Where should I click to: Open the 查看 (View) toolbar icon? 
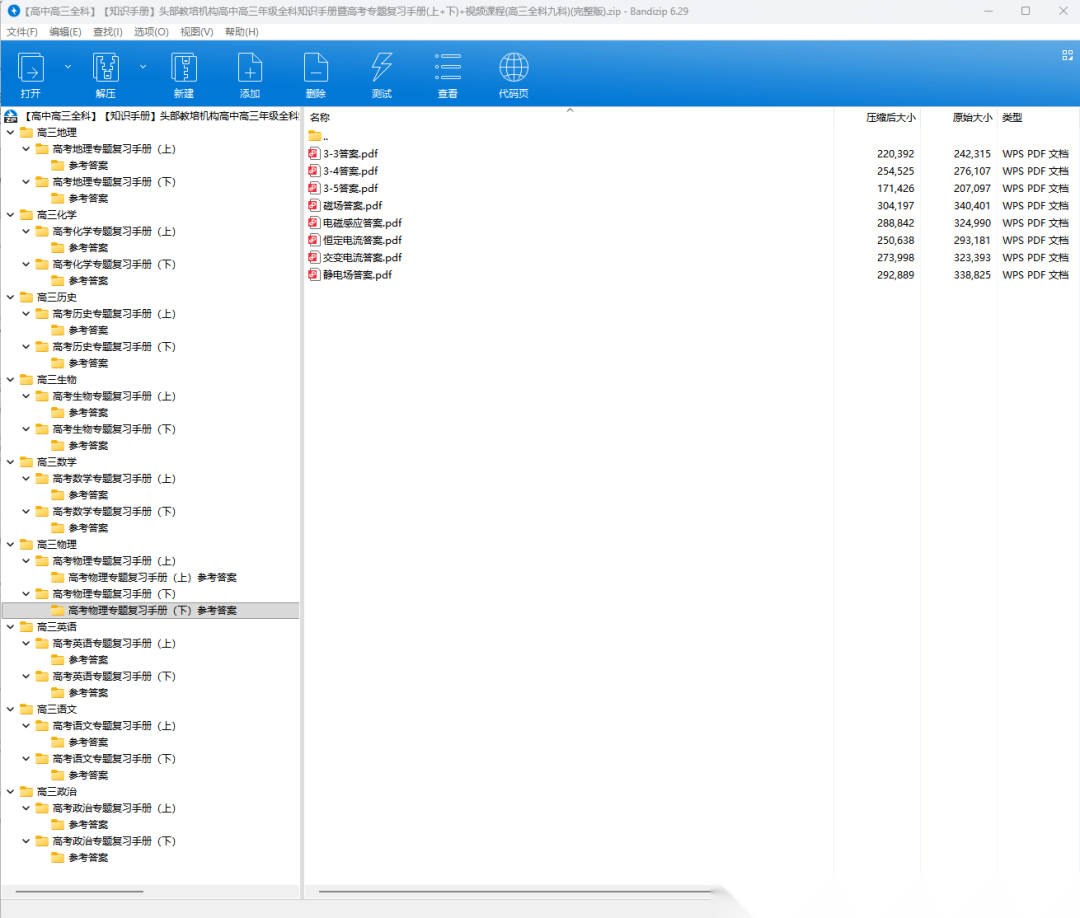(447, 69)
